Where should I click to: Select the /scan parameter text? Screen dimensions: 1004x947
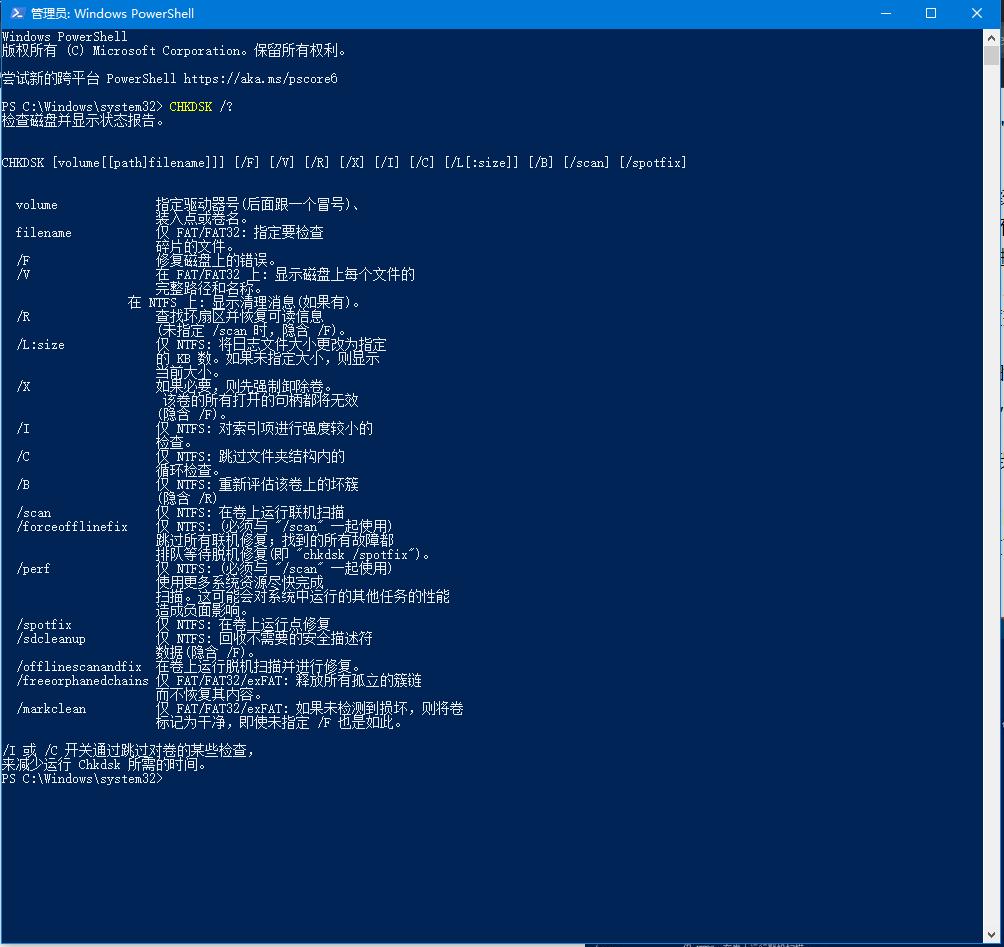[x=33, y=512]
